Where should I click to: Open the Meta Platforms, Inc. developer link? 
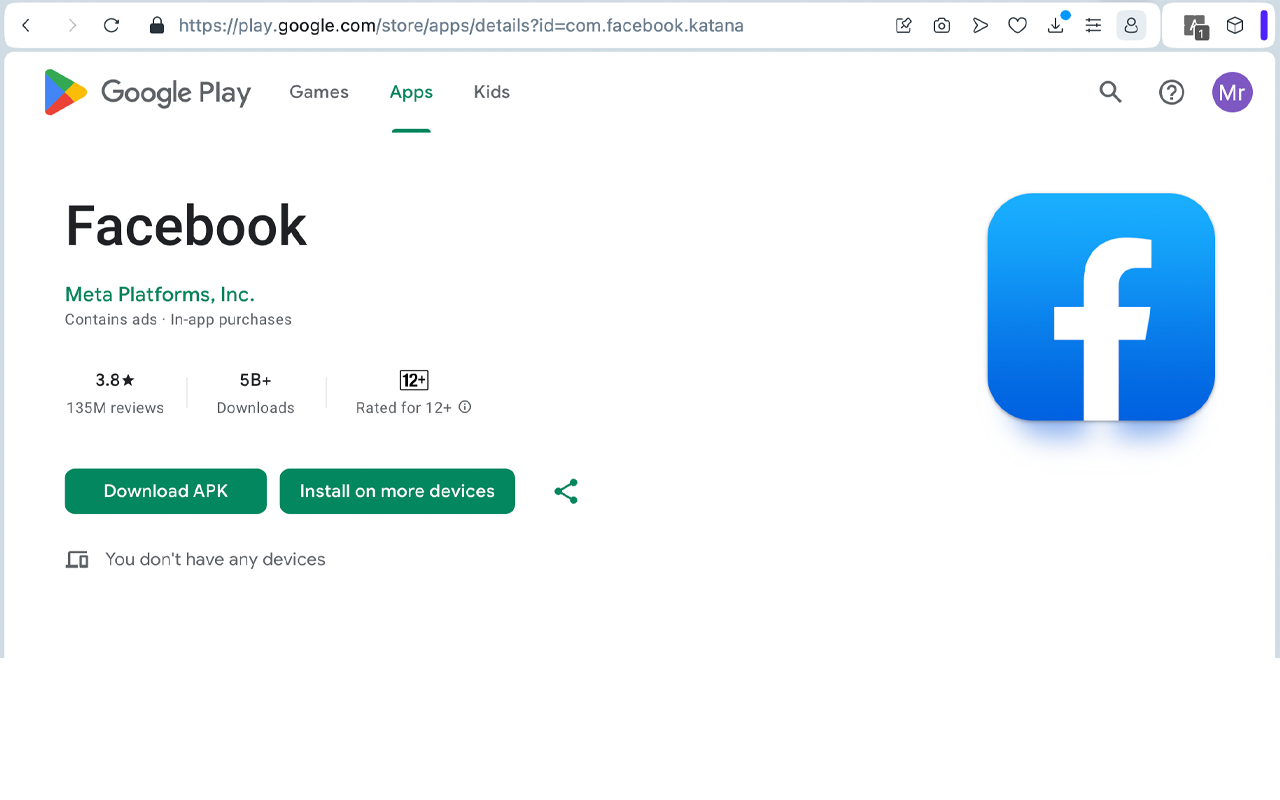[160, 294]
